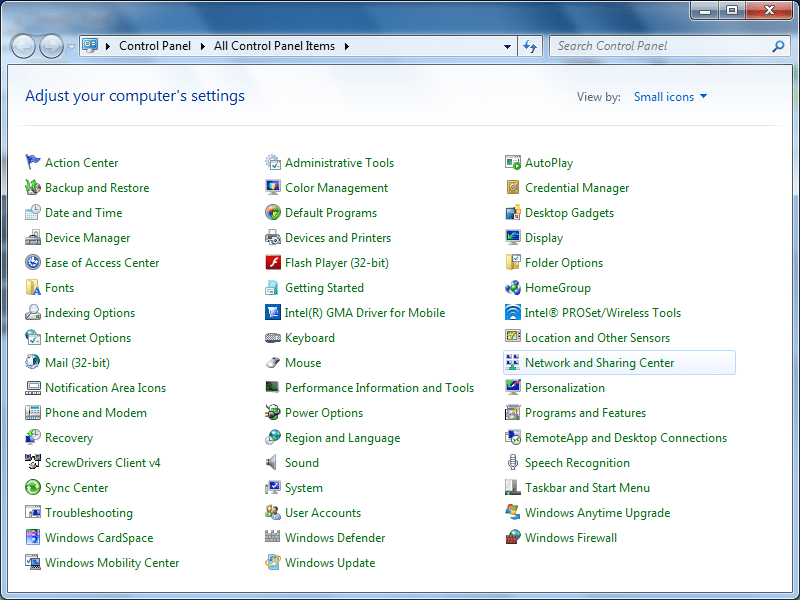Expand the arrow after Control Panel breadcrumb
This screenshot has height=600, width=800.
pos(203,46)
